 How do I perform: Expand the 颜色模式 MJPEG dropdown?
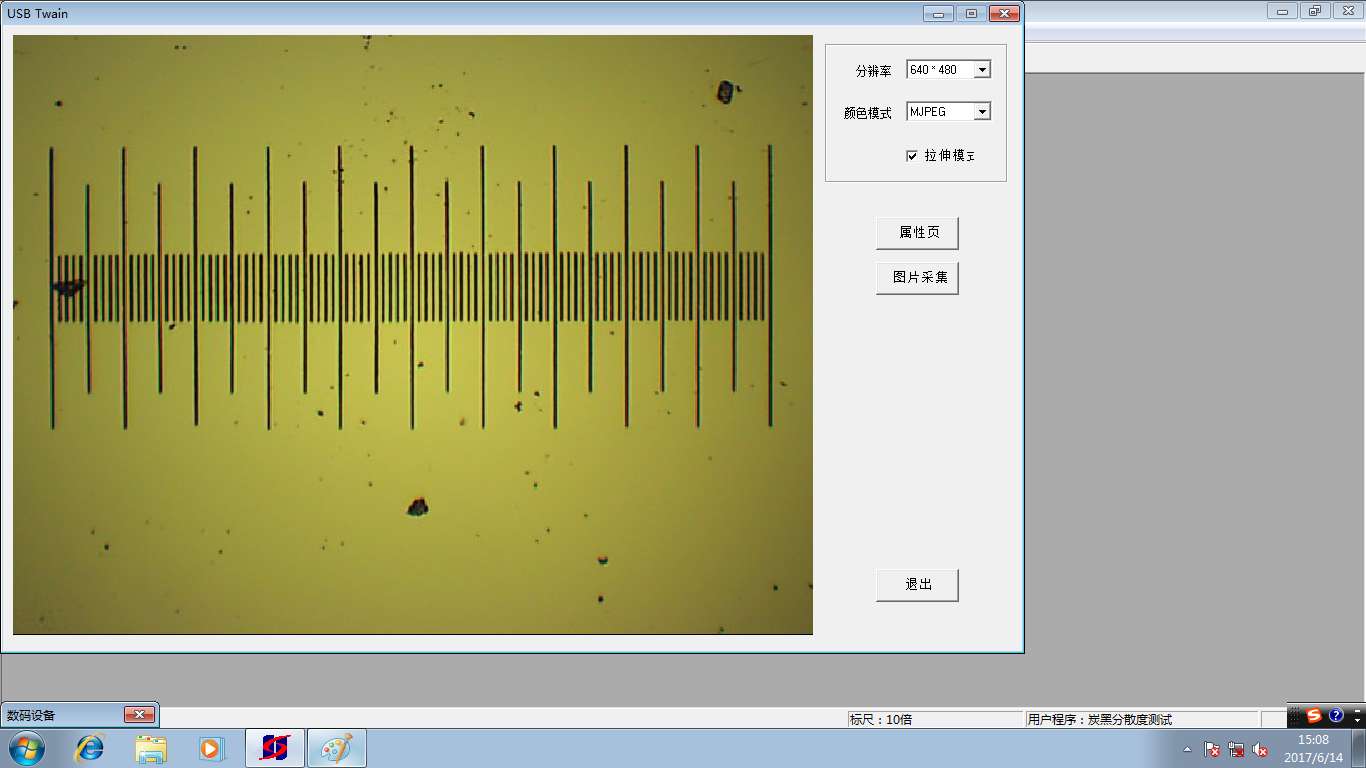click(x=982, y=112)
